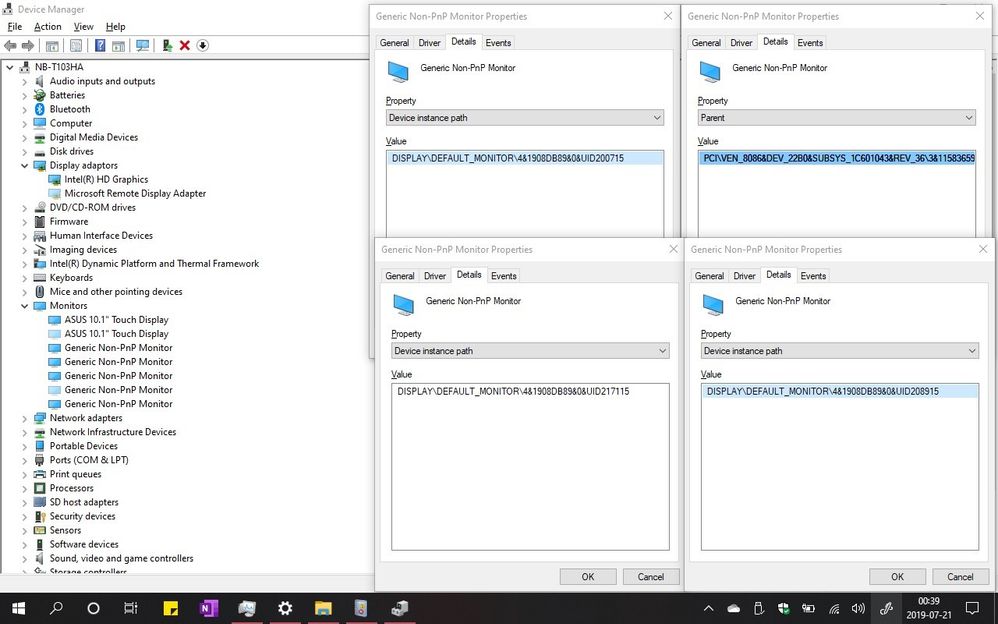Switch to Driver tab in UID217115 properties window

[x=435, y=276]
